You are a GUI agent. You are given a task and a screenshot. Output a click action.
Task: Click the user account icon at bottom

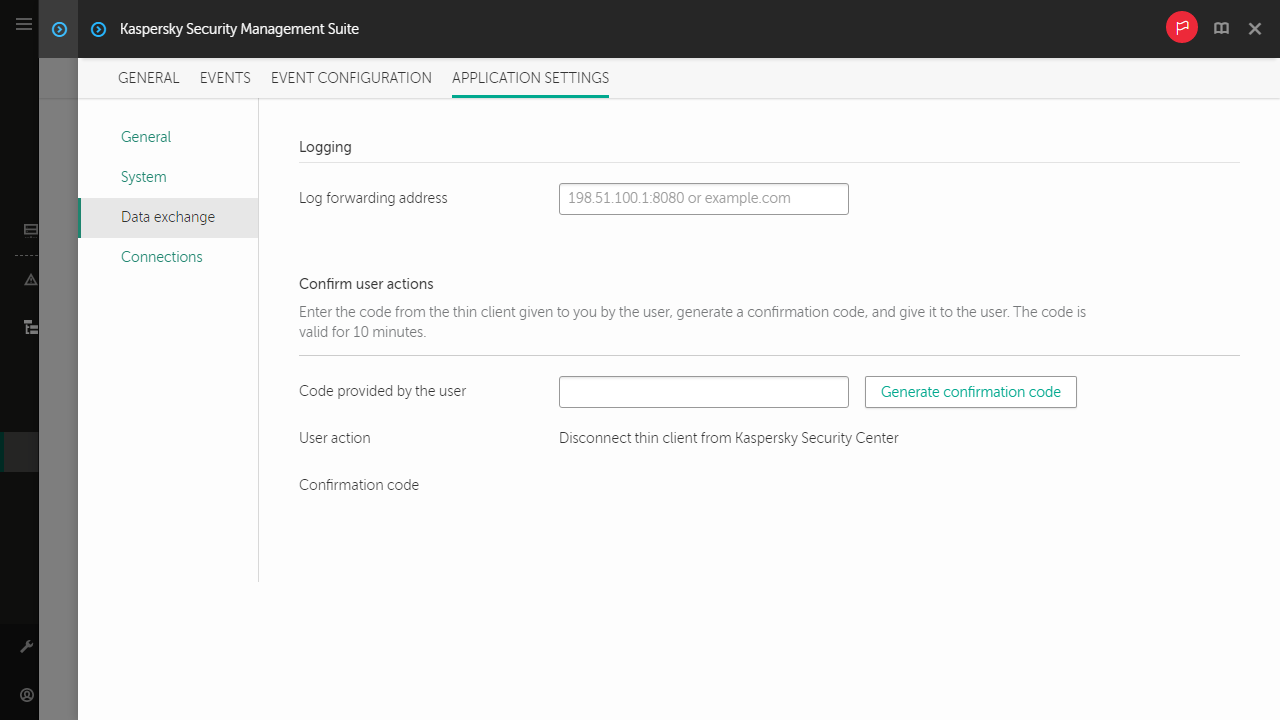[27, 695]
